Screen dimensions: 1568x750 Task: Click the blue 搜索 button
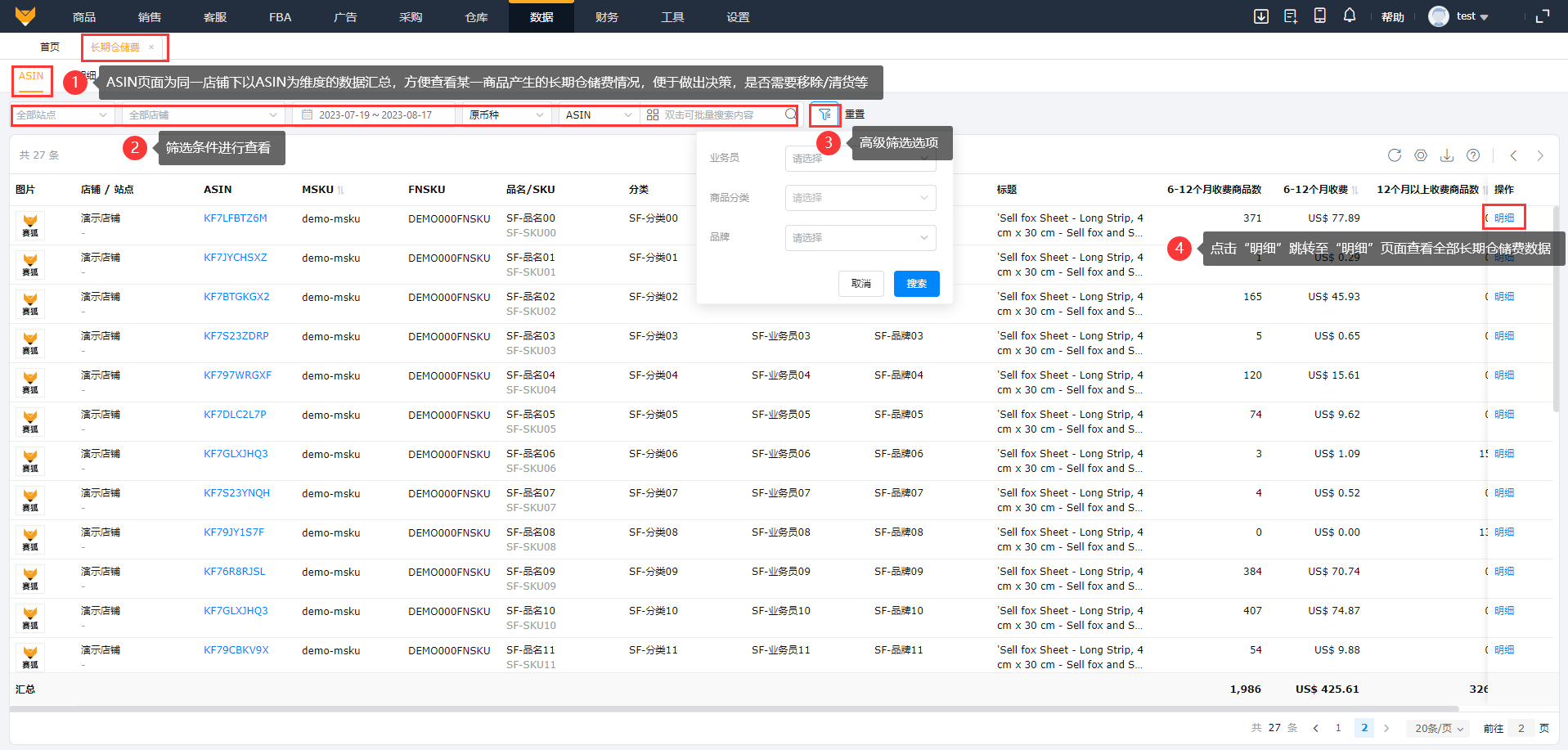coord(916,284)
